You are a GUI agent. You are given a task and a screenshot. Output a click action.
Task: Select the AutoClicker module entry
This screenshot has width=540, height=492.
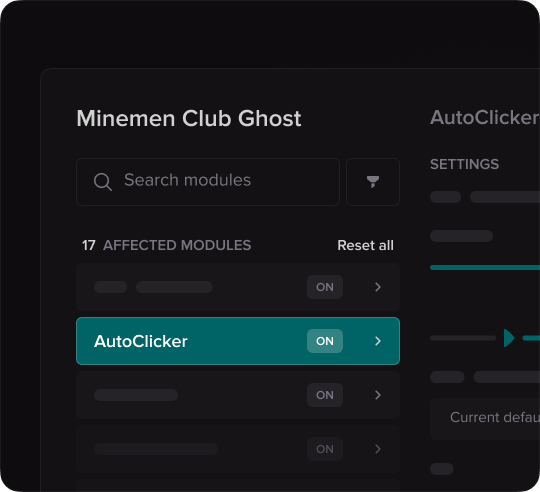pyautogui.click(x=238, y=341)
